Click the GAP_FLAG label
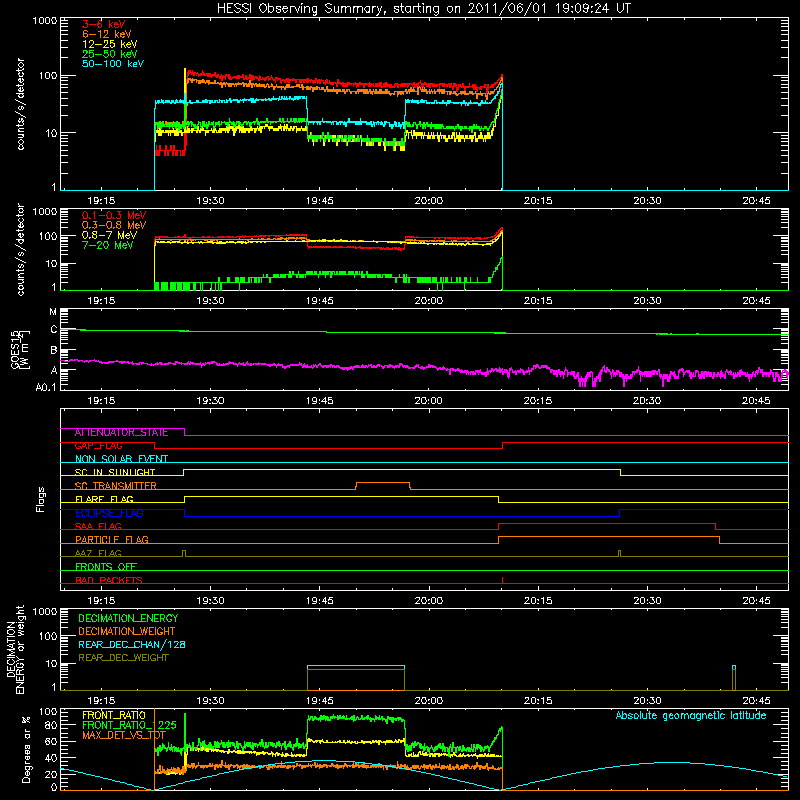800x800 pixels. [98, 445]
